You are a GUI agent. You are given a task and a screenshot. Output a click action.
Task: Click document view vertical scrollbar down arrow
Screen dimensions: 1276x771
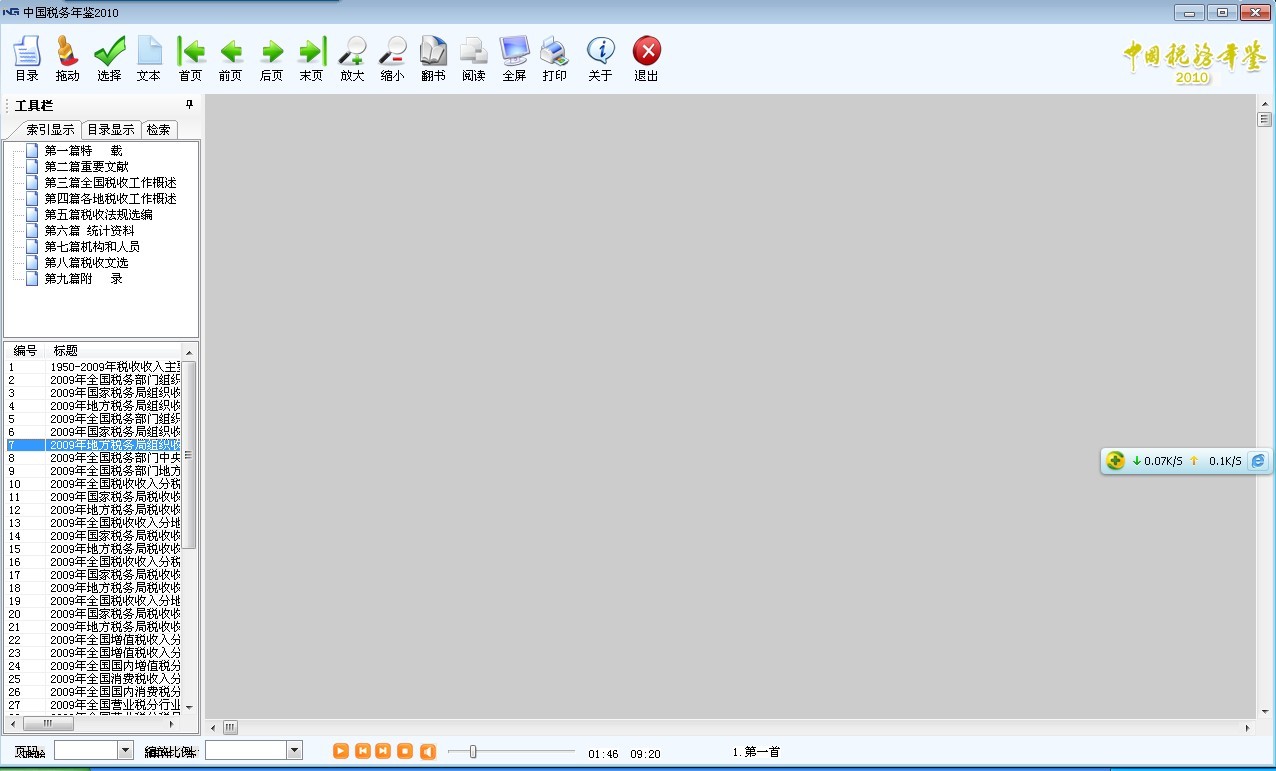coord(1264,711)
